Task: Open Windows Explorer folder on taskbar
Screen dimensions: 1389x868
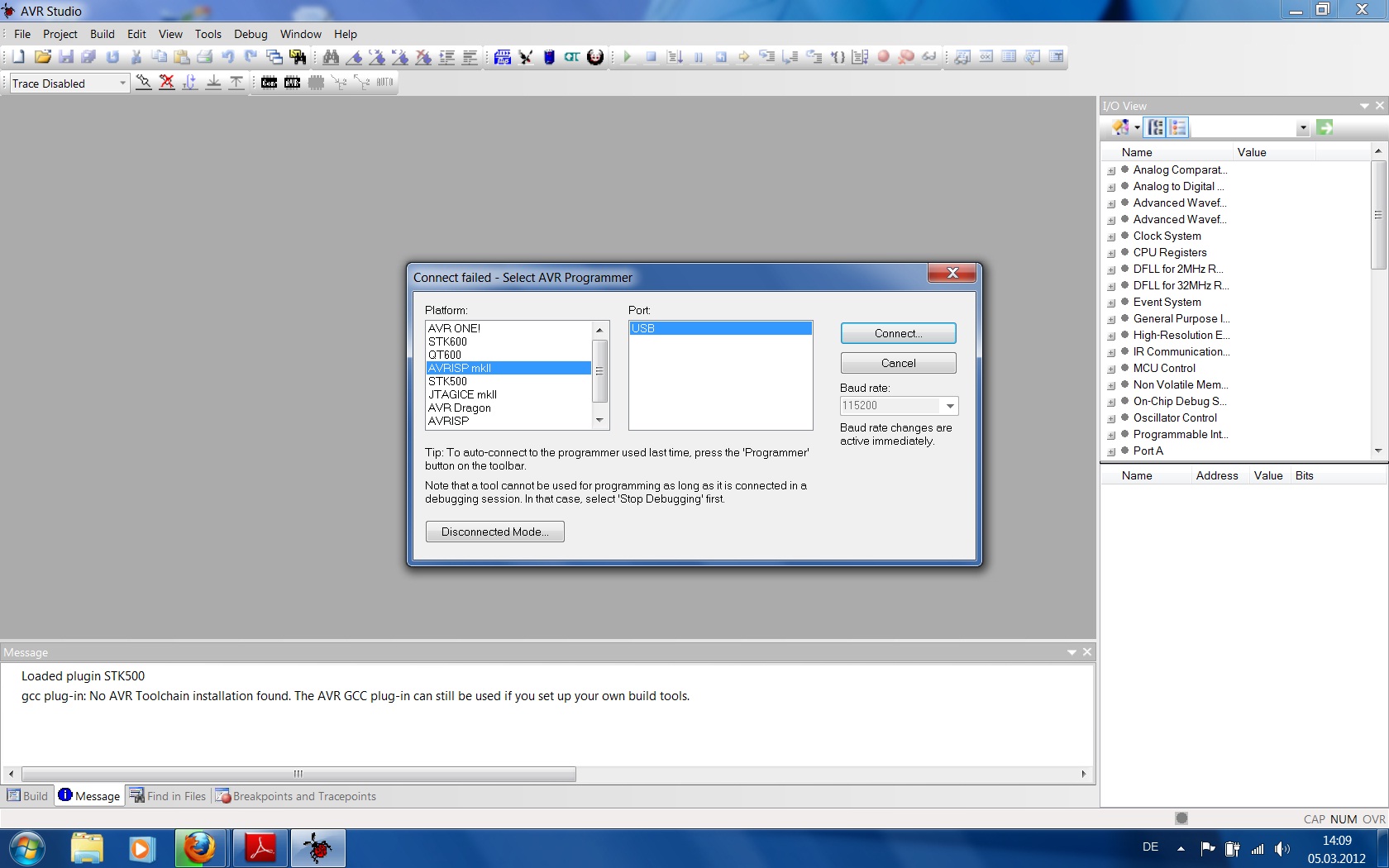Action: 87,848
